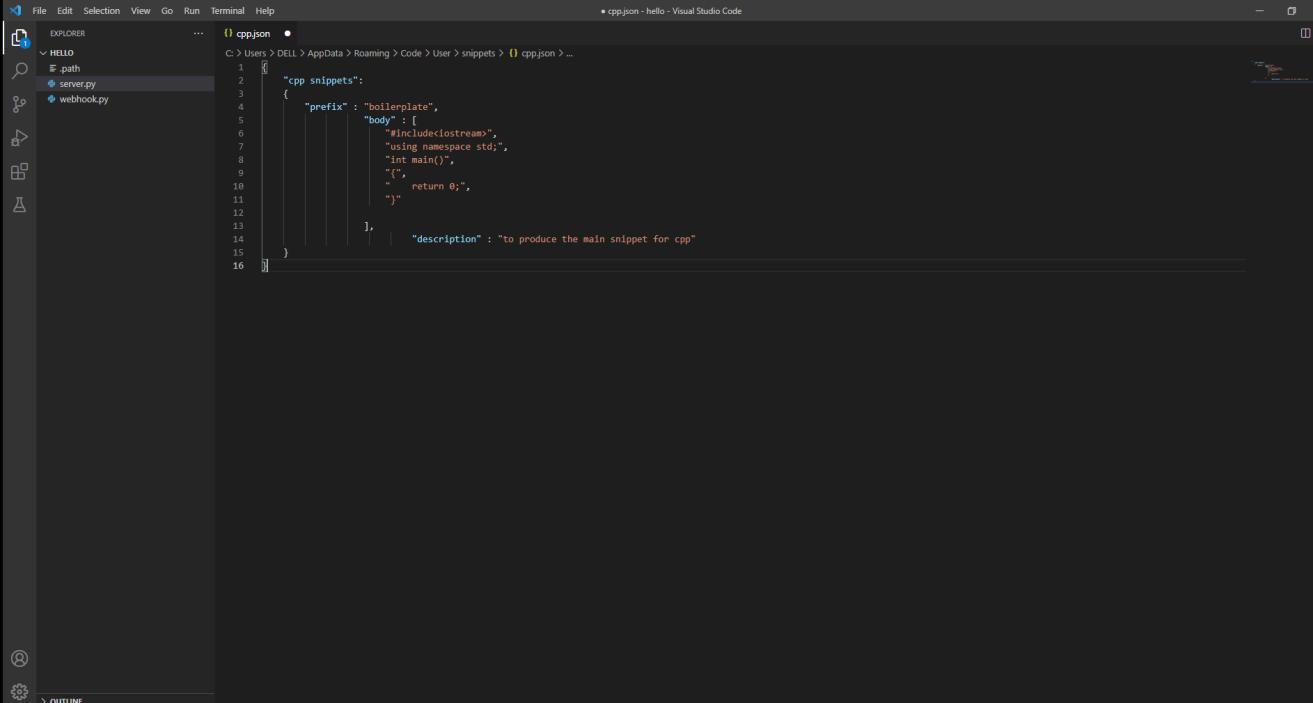Open the snippets breadcrumb dropdown
This screenshot has height=703, width=1313.
pyautogui.click(x=478, y=53)
